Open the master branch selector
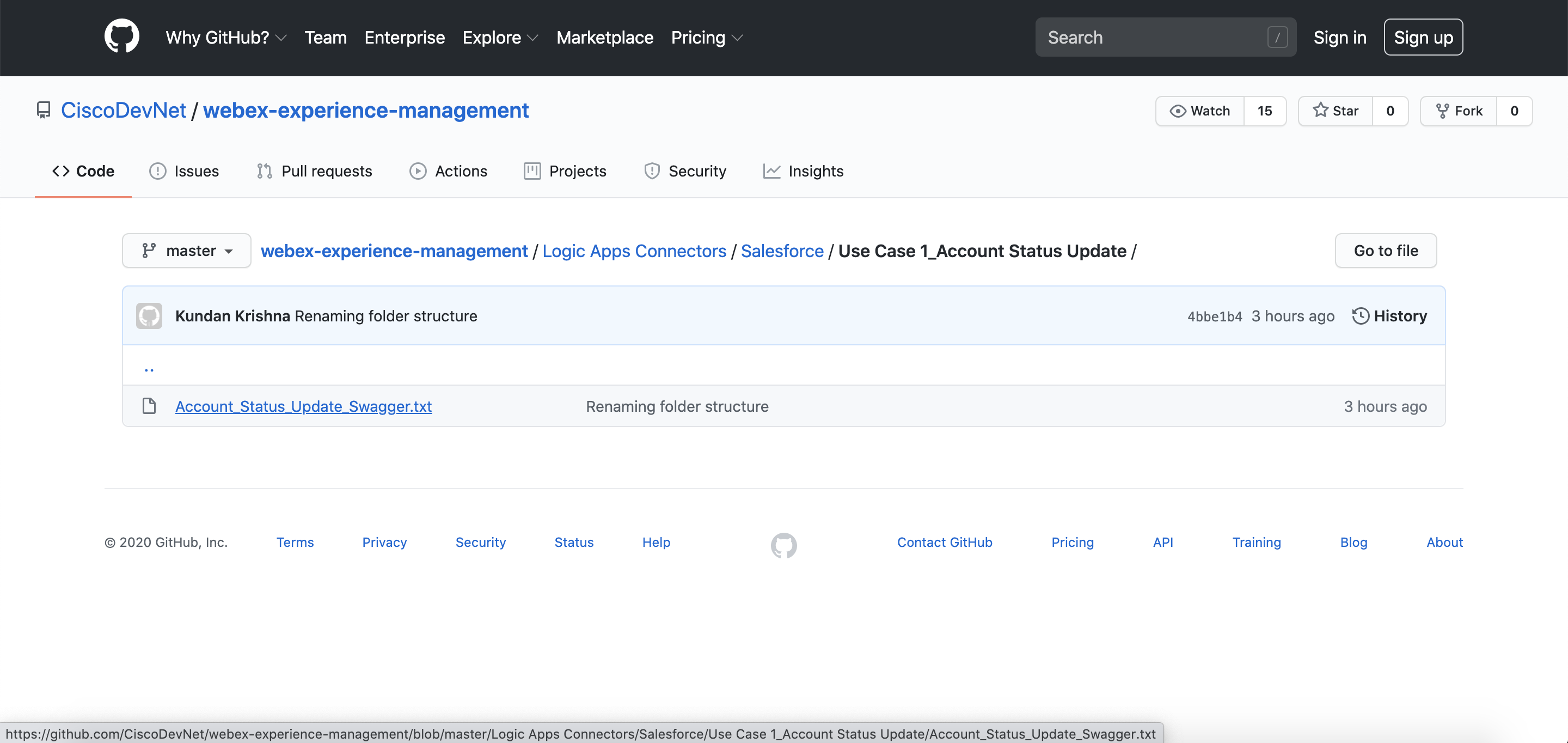The height and width of the screenshot is (743, 1568). [x=186, y=251]
